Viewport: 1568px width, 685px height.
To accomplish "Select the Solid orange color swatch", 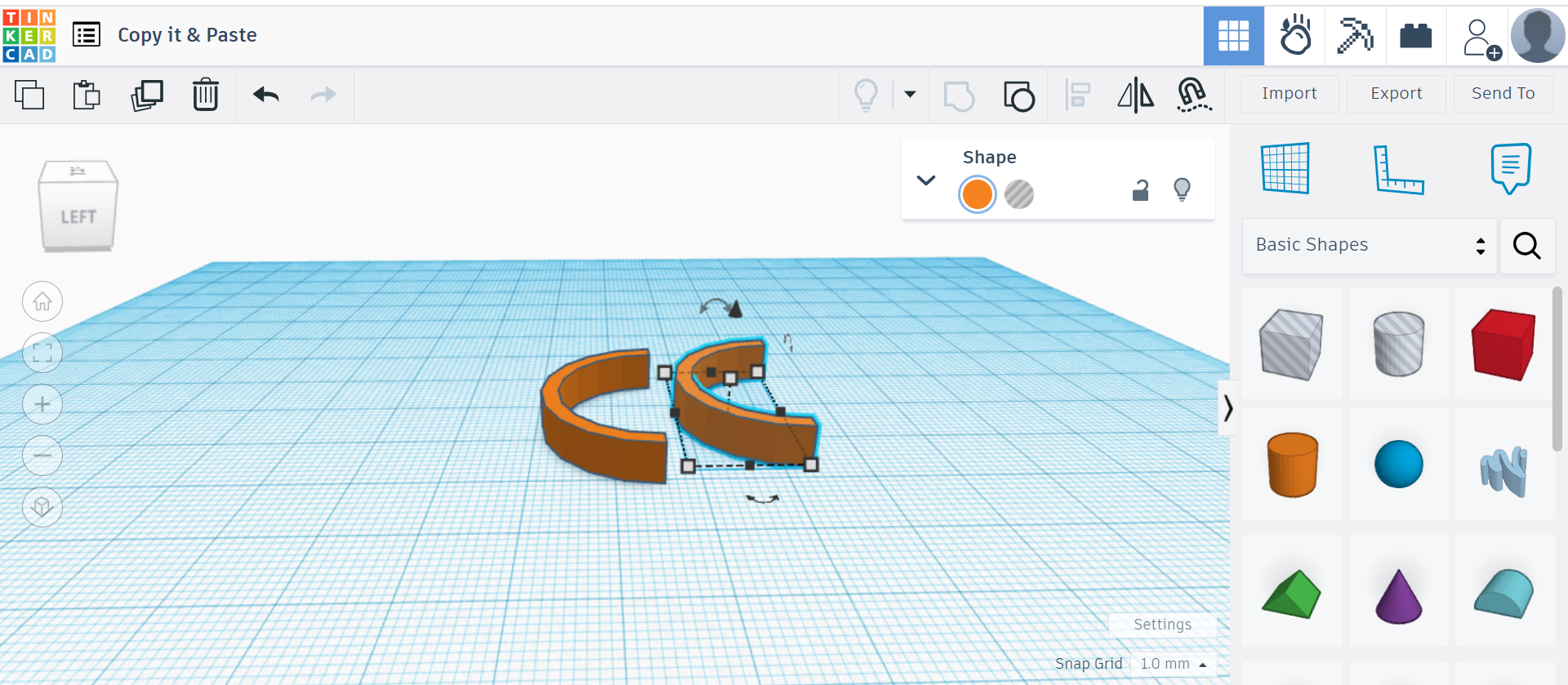I will tap(977, 194).
